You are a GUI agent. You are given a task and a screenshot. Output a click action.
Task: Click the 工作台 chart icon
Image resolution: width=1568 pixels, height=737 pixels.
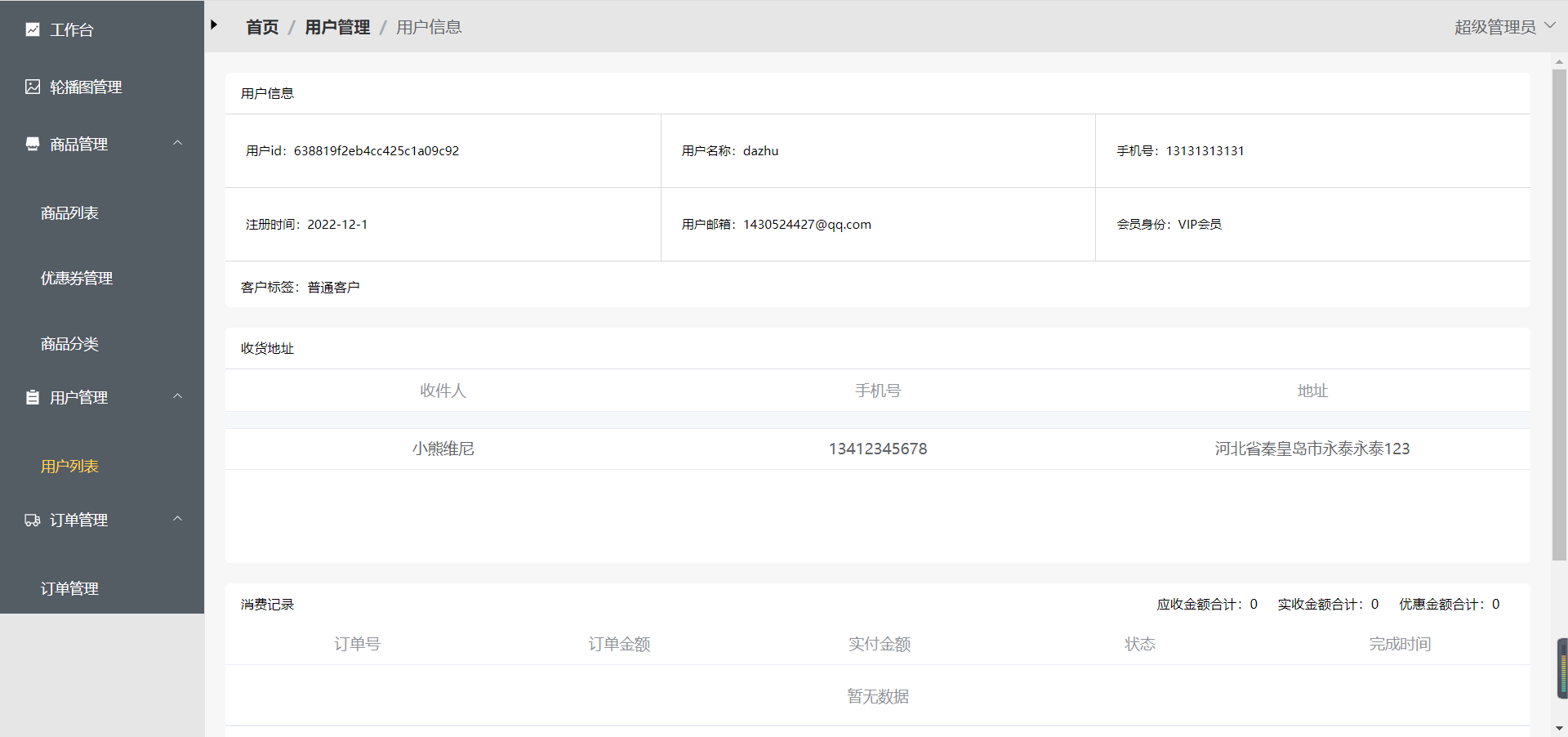tap(33, 29)
